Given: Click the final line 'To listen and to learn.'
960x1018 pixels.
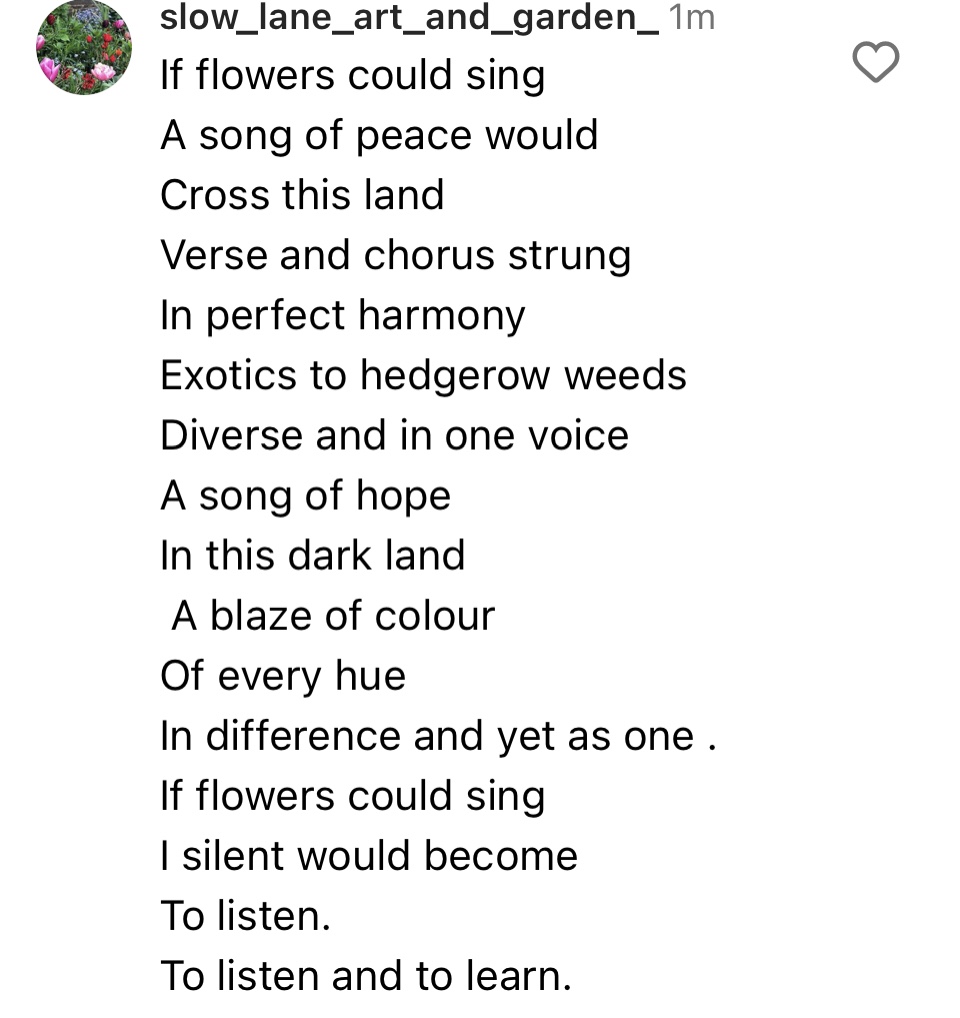Looking at the screenshot, I should (x=366, y=976).
